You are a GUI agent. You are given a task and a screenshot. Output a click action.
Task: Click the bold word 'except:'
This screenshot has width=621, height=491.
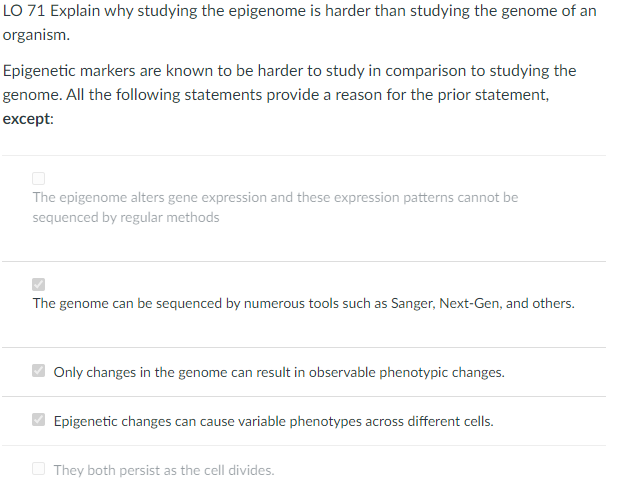coord(29,118)
